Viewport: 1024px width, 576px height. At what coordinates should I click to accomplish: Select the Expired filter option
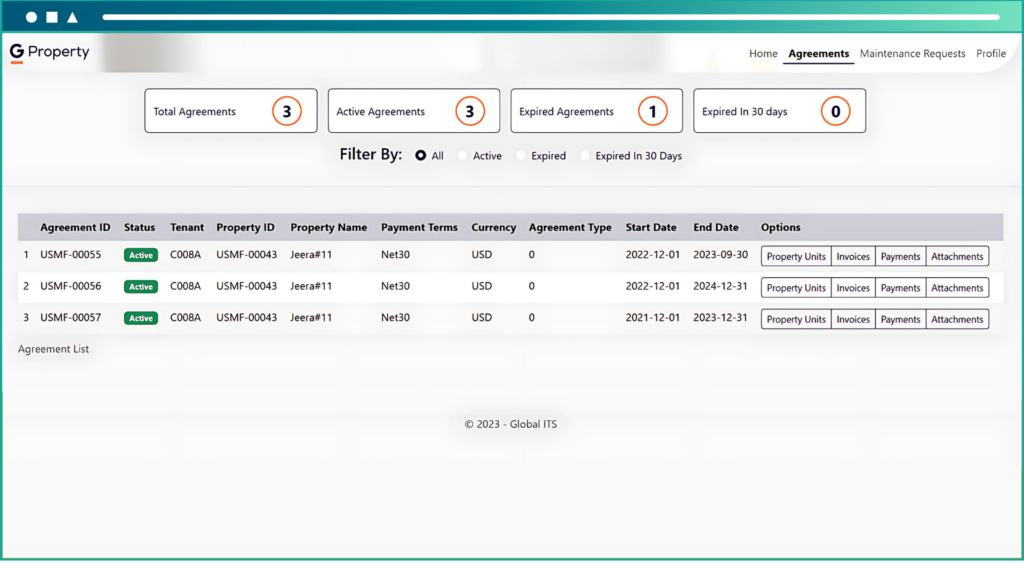click(x=521, y=156)
